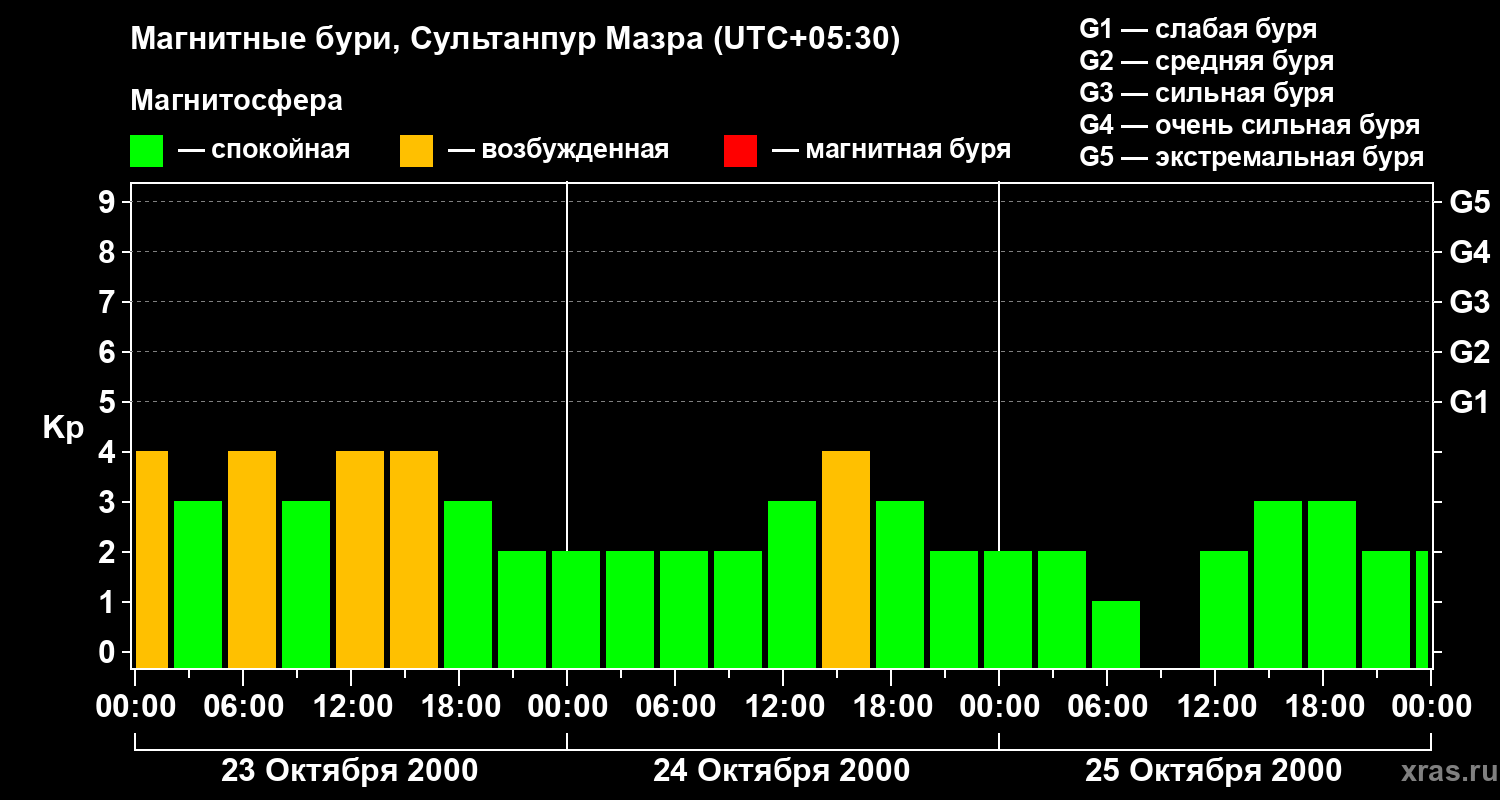
Task: Click the date label 24 Октября 2000
Action: click(x=781, y=771)
